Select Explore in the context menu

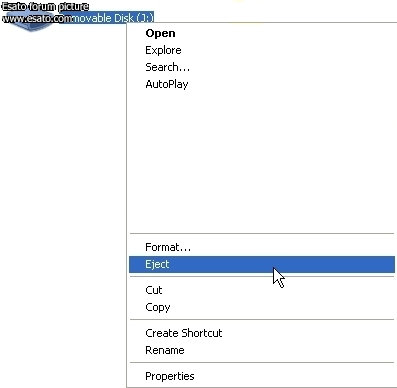pos(262,50)
